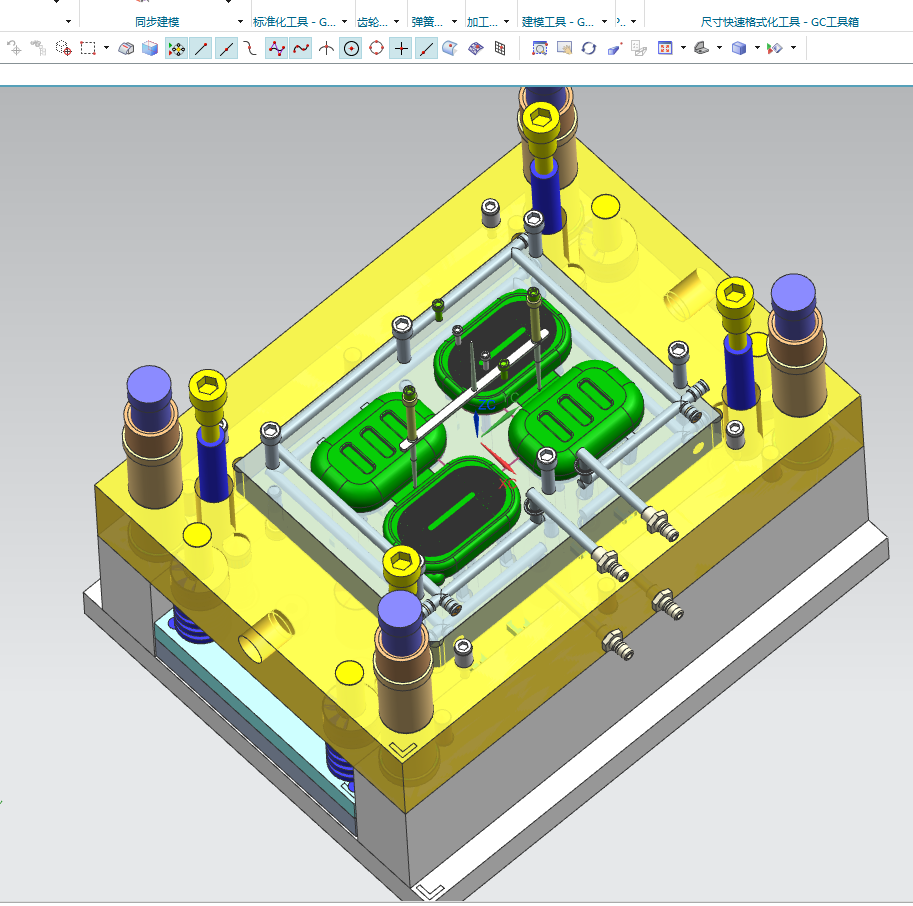Open the 同步建模 group
This screenshot has width=913, height=906.
tap(157, 22)
